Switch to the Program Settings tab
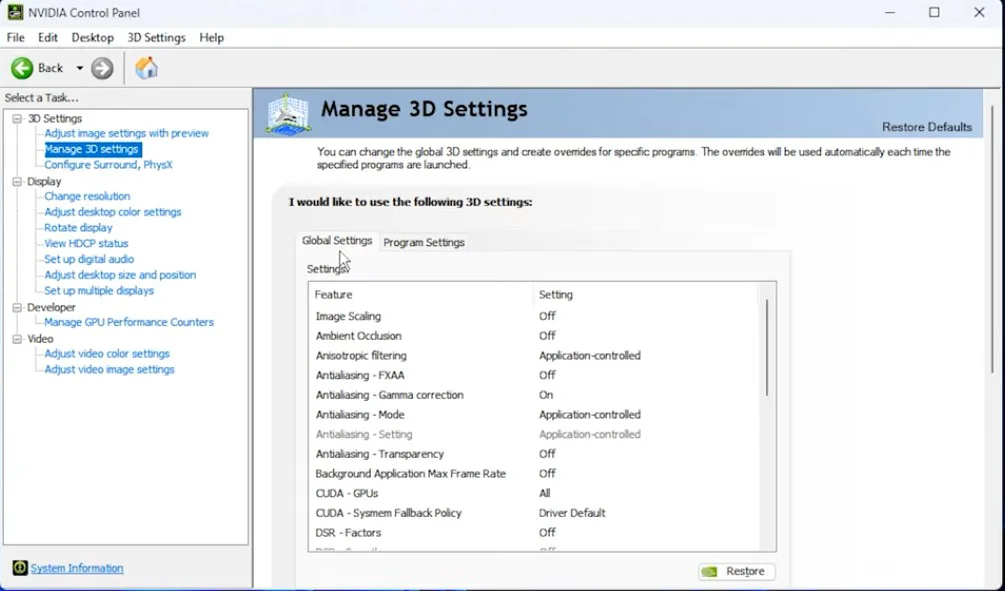Viewport: 1005px width, 591px height. click(424, 242)
